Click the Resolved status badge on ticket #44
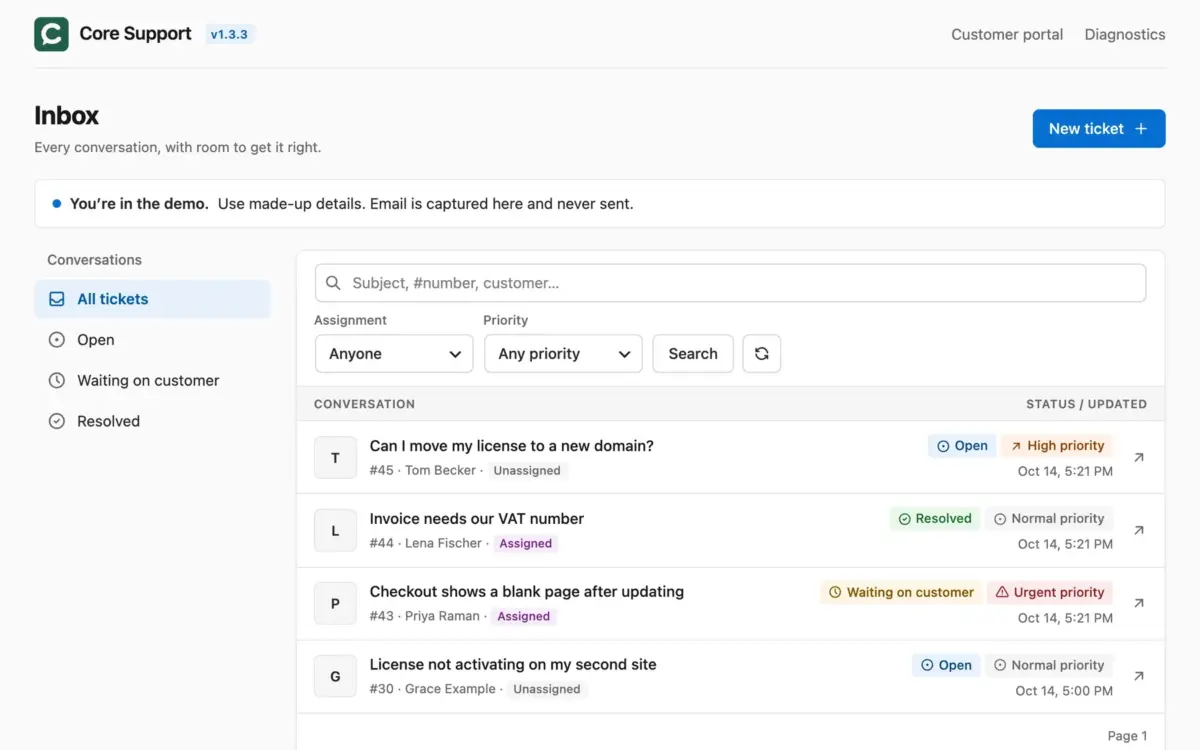This screenshot has width=1200, height=750. click(935, 519)
